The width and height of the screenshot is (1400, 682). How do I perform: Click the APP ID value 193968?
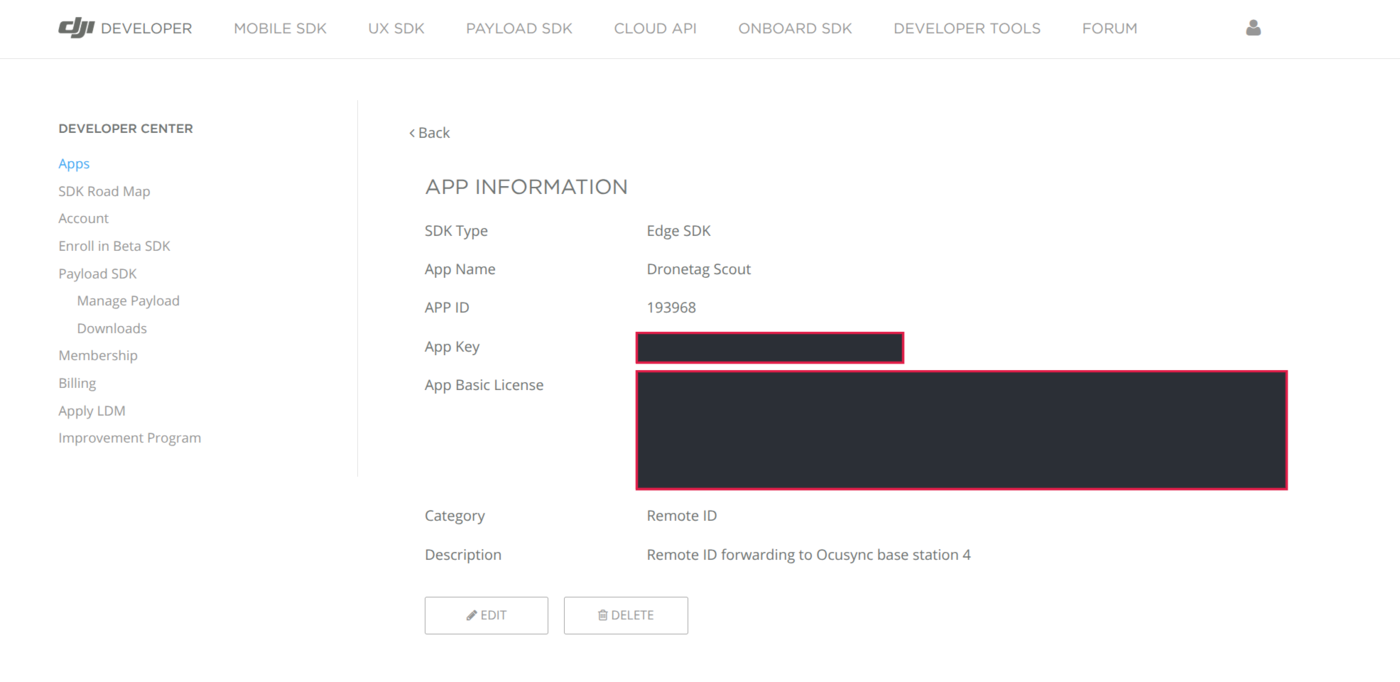point(671,307)
